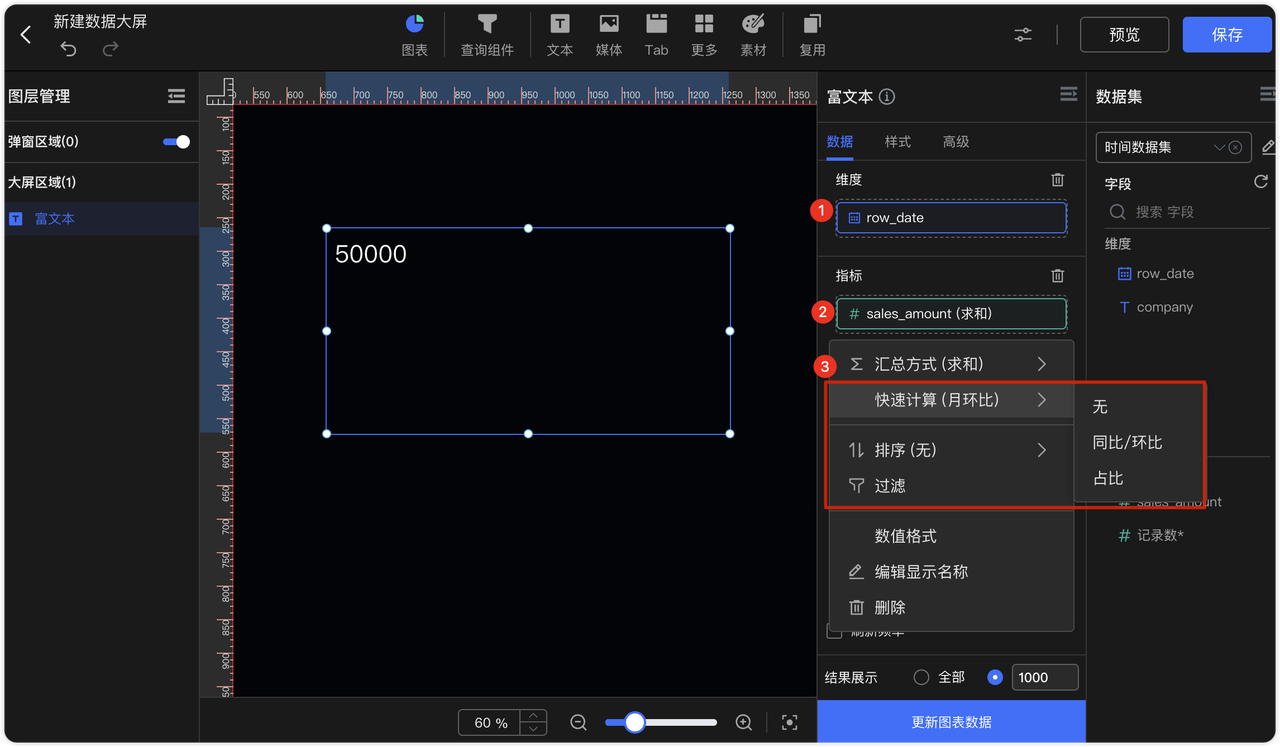Choose 数值格式 menu entry
The image size is (1280, 747).
951,536
